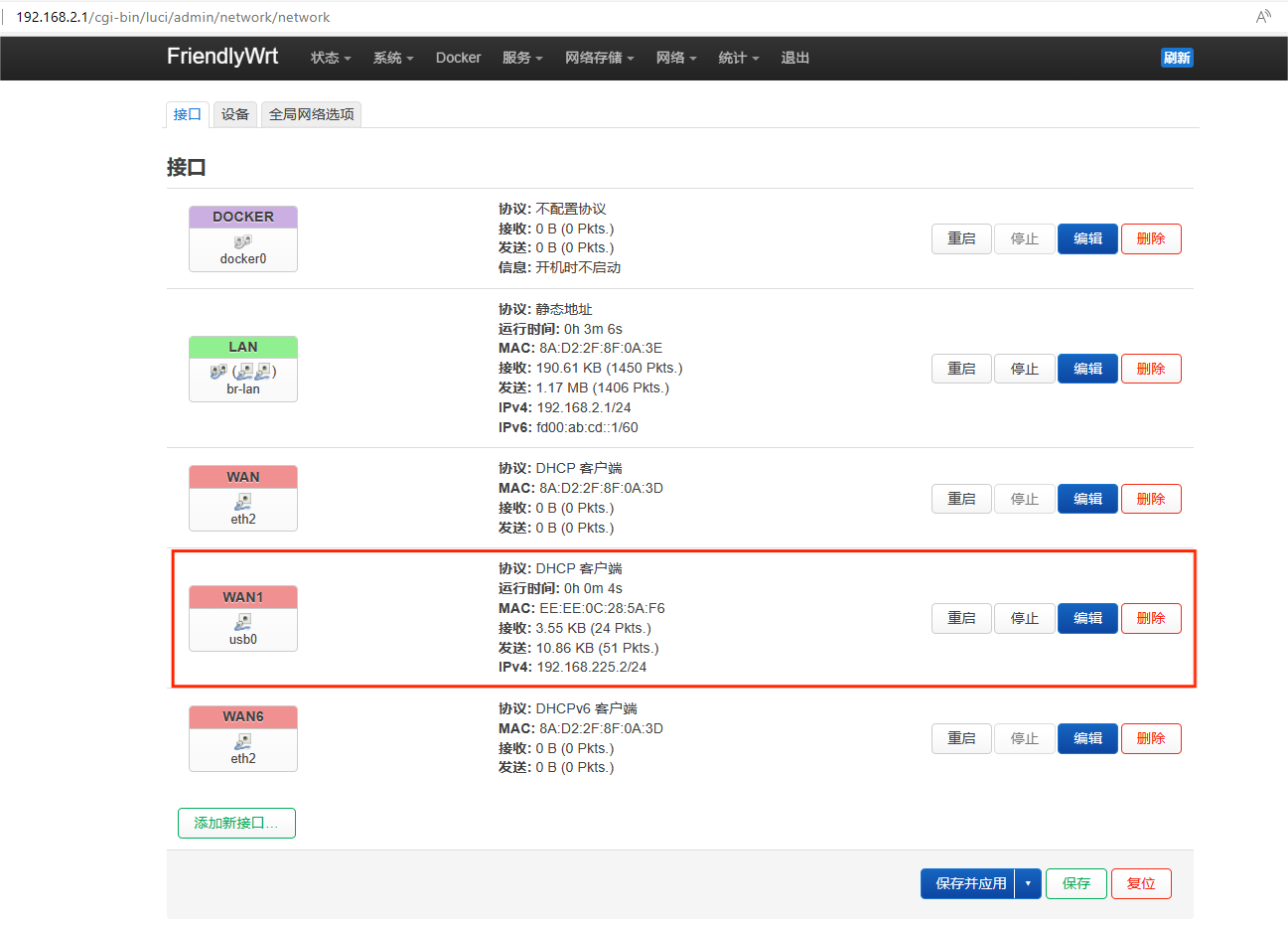This screenshot has width=1288, height=926.
Task: Restart the LAN interface
Action: tap(961, 369)
